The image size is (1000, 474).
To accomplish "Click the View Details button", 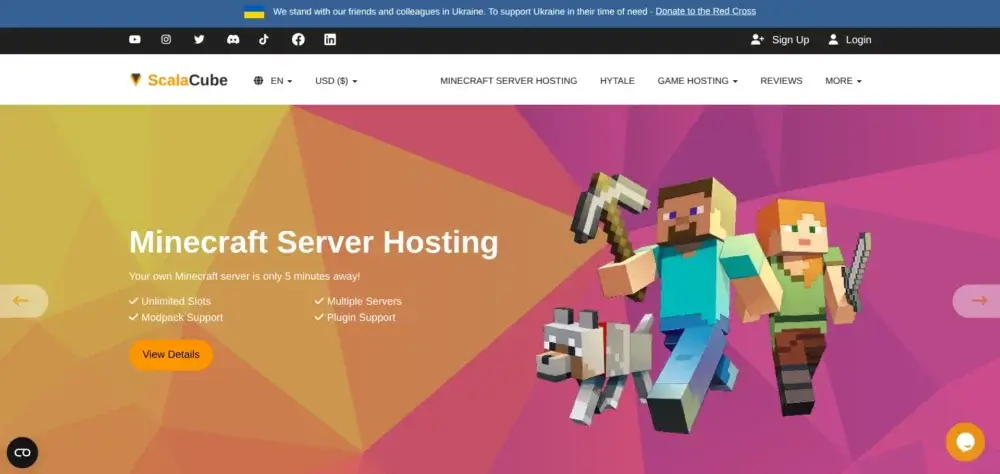I will 171,355.
